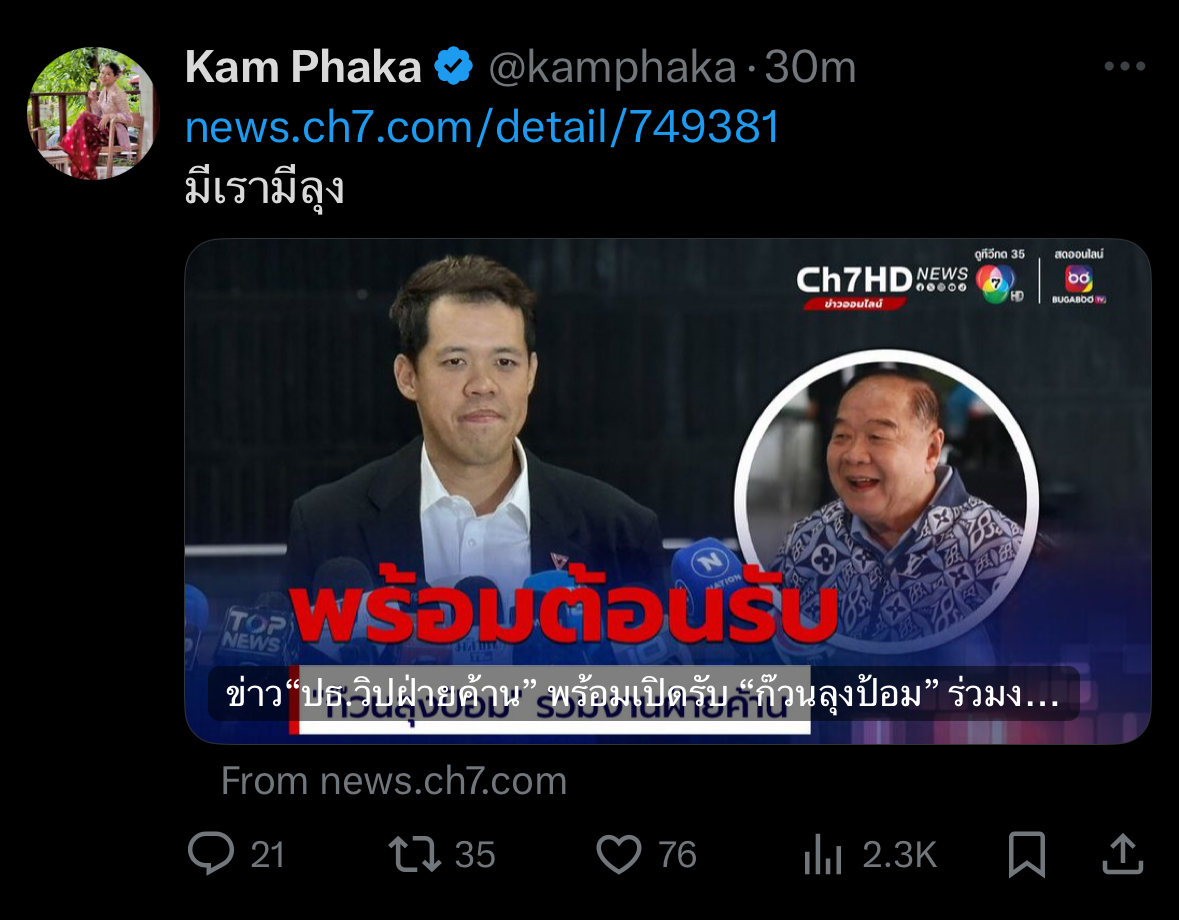Bookmark this tweet
Screen dimensions: 1179x920
(1026, 855)
